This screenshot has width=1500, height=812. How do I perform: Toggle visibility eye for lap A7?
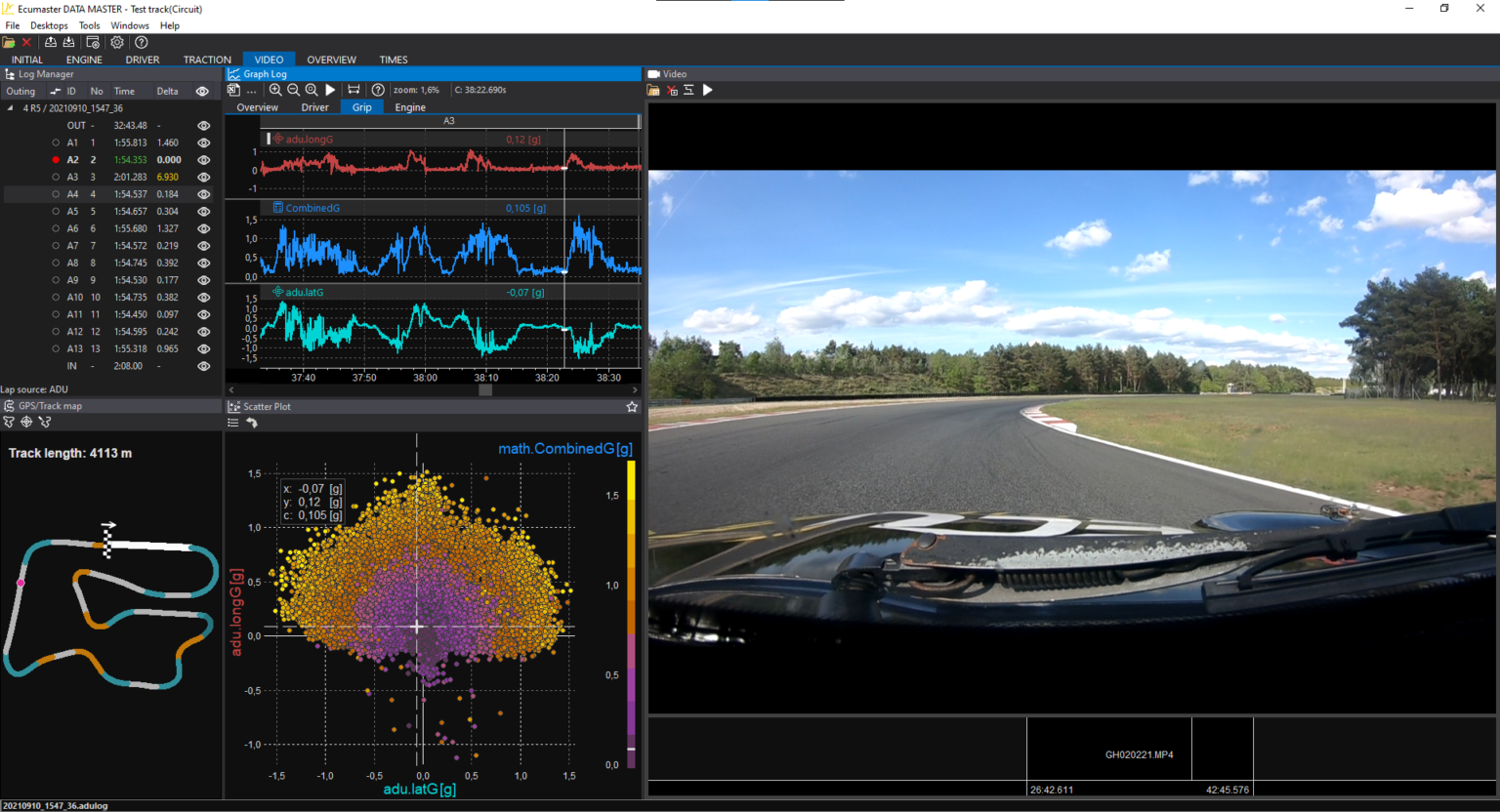203,246
